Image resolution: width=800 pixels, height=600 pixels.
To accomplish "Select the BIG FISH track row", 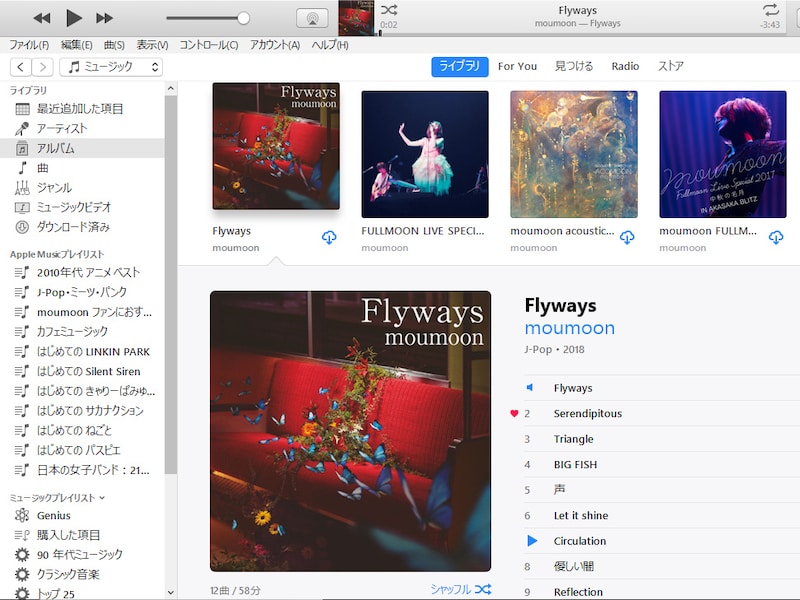I will click(x=662, y=464).
